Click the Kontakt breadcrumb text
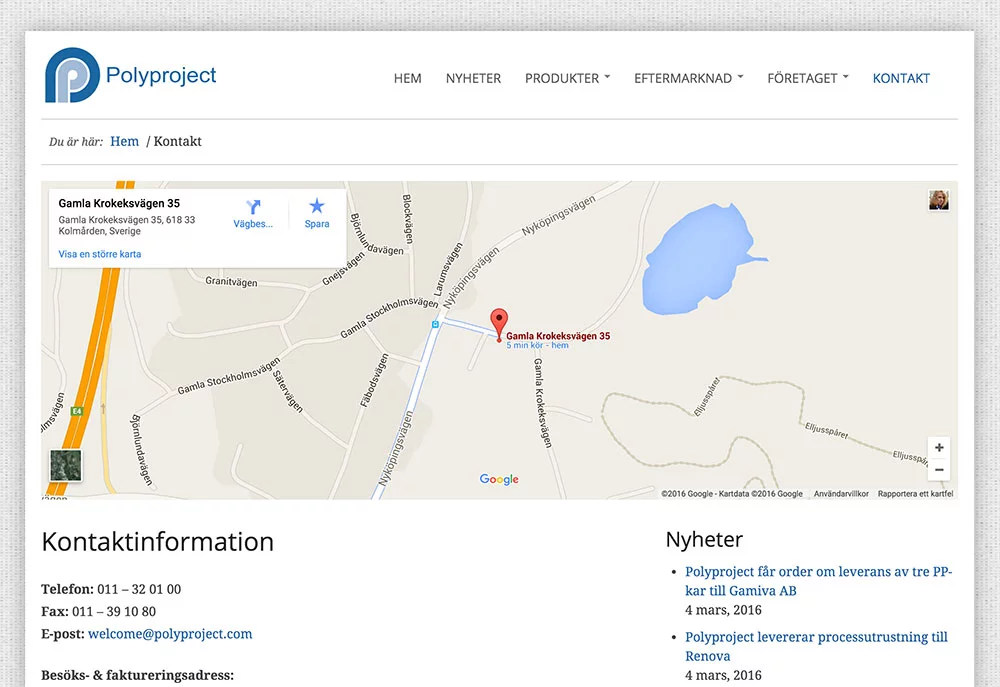Screen dimensions: 1000x687 coord(177,141)
